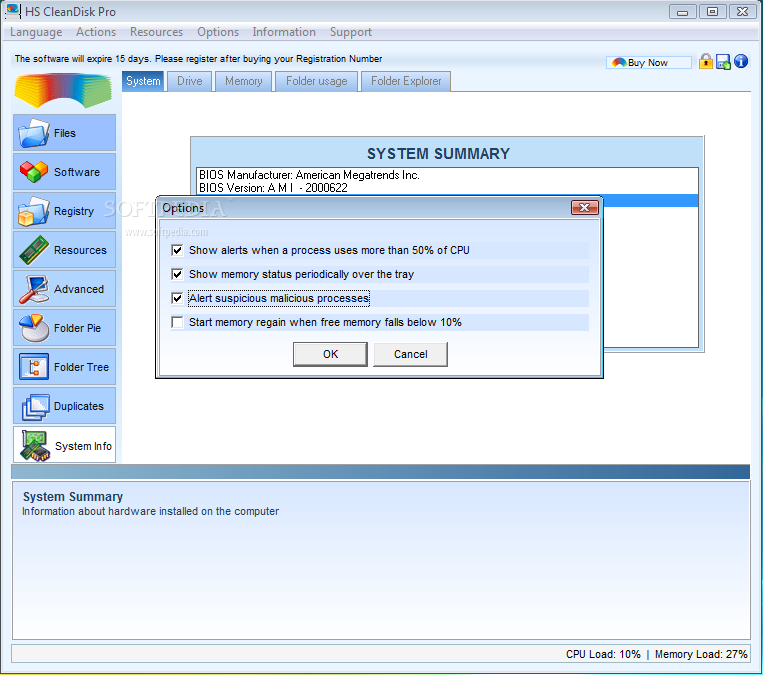Click the Memory Load status text
The height and width of the screenshot is (675, 763).
pos(701,654)
